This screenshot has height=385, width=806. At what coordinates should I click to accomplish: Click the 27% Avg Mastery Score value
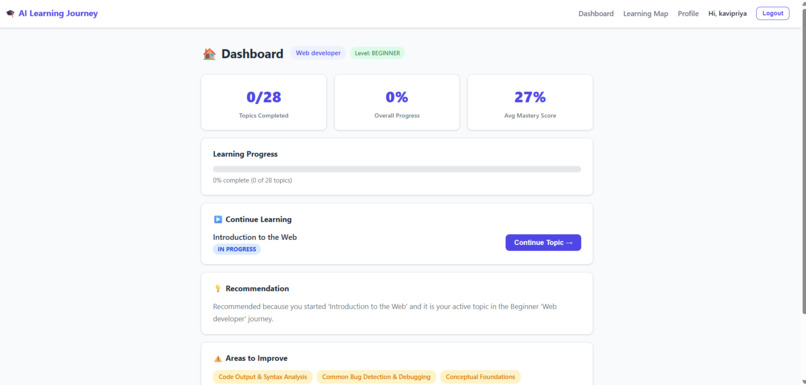coord(530,97)
